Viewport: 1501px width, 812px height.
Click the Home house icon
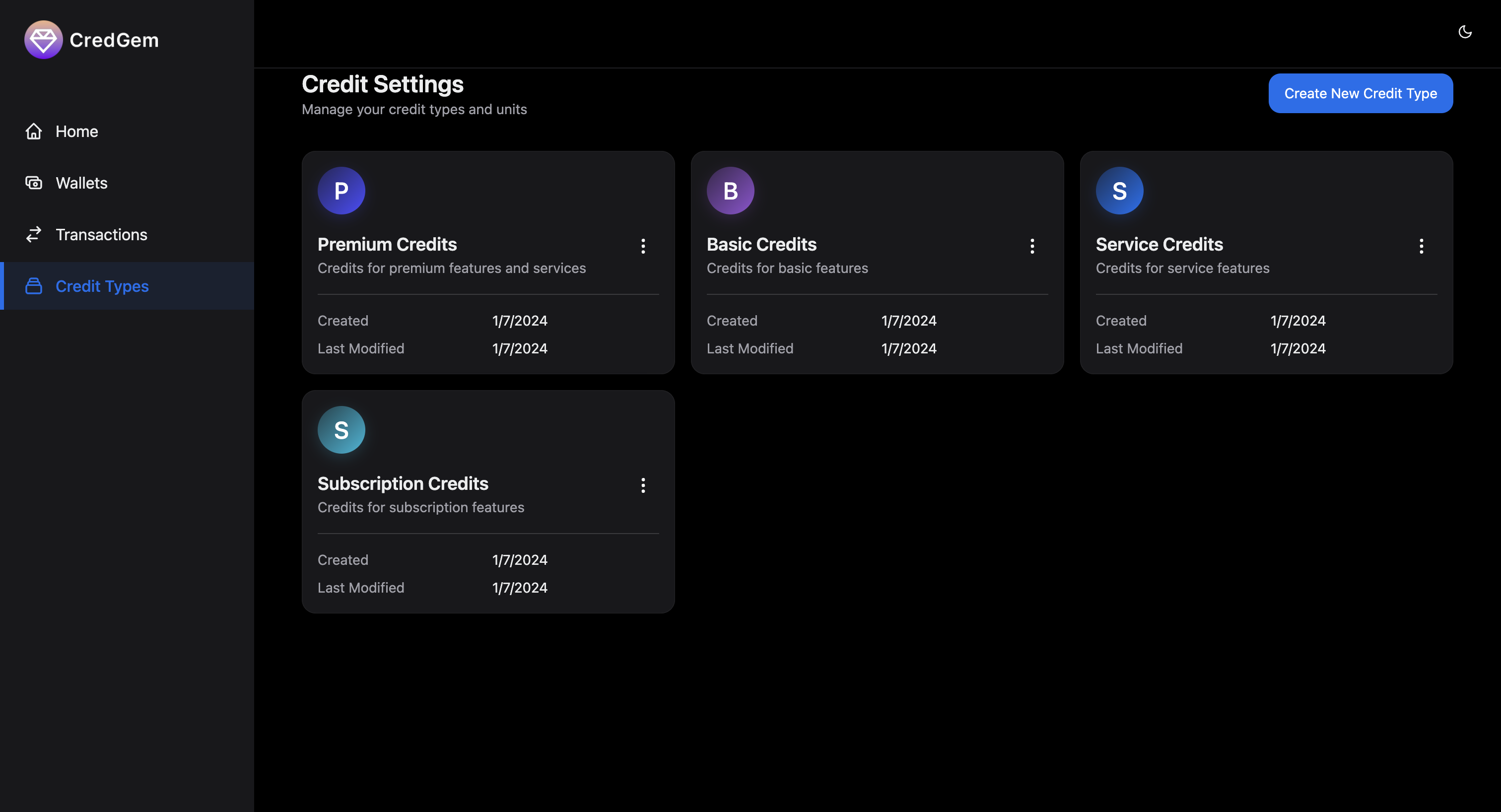34,131
